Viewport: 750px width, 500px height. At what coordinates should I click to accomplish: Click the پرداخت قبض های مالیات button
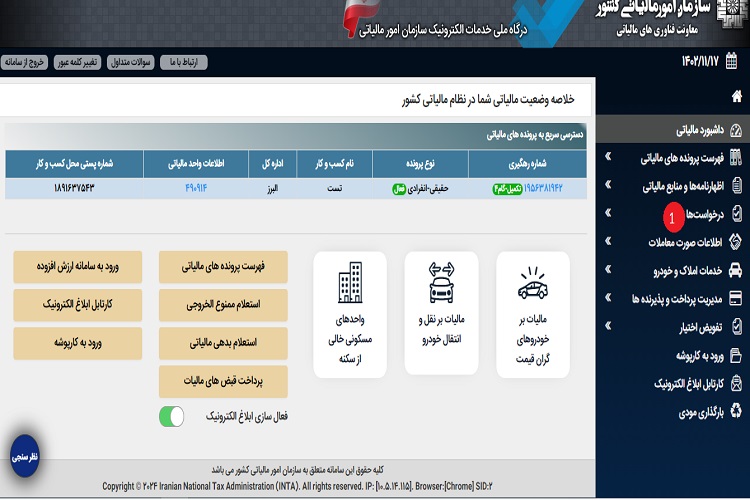coord(223,381)
